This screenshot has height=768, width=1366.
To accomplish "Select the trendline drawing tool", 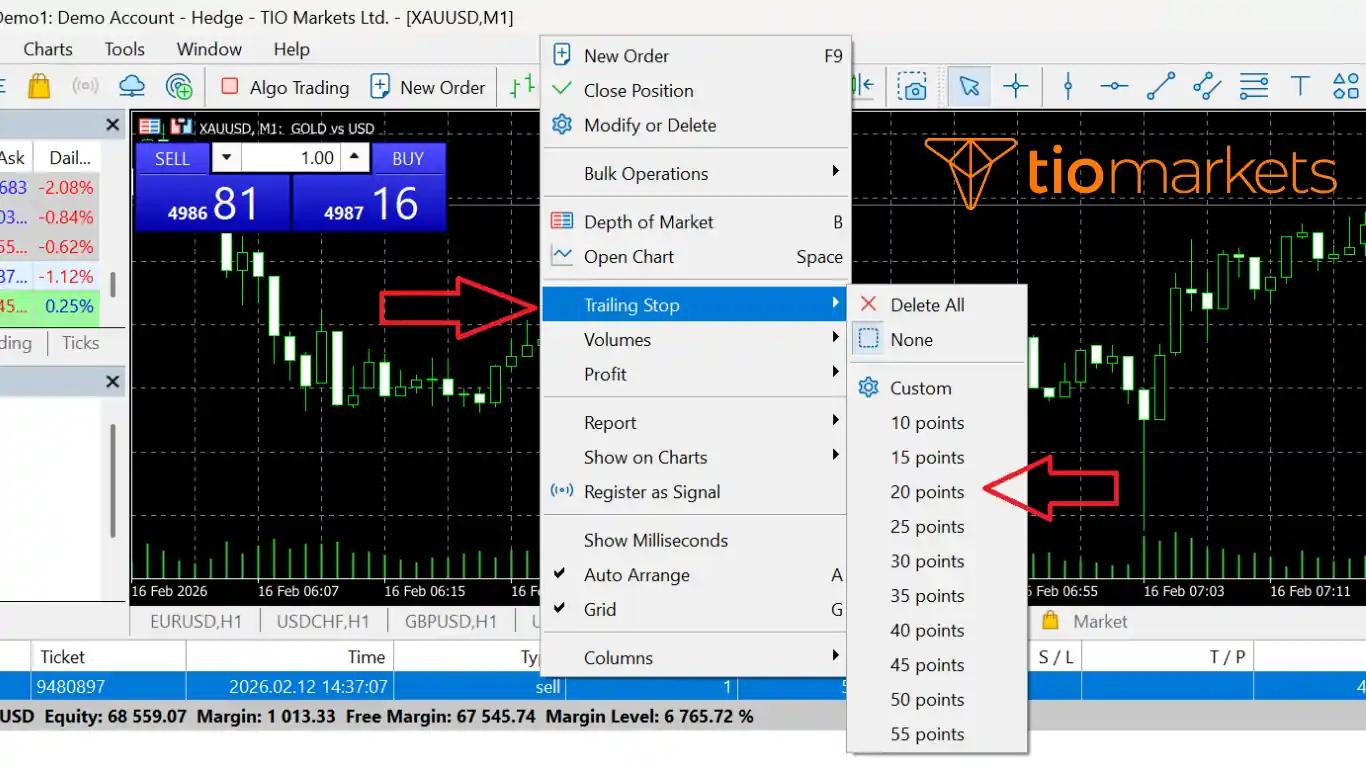I will click(1160, 86).
